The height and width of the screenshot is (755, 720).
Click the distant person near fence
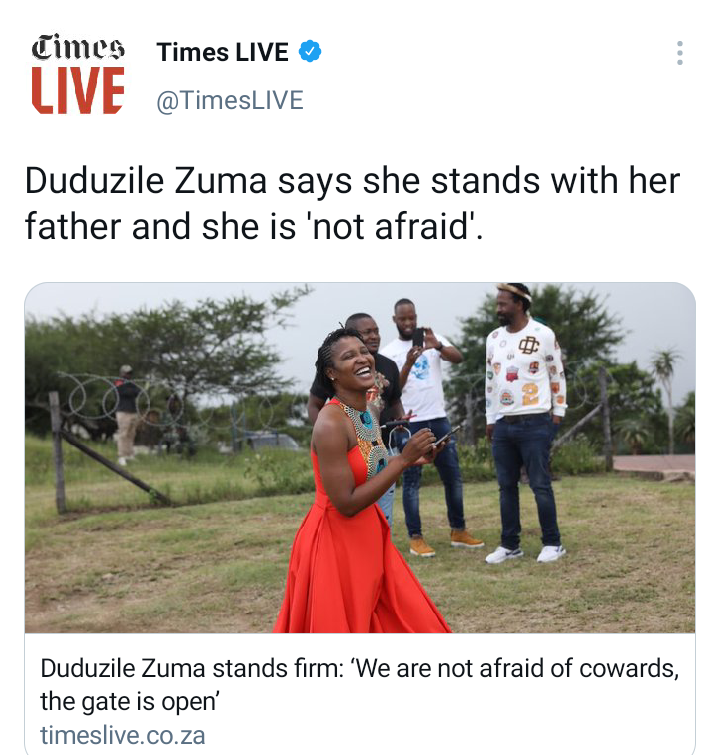127,414
